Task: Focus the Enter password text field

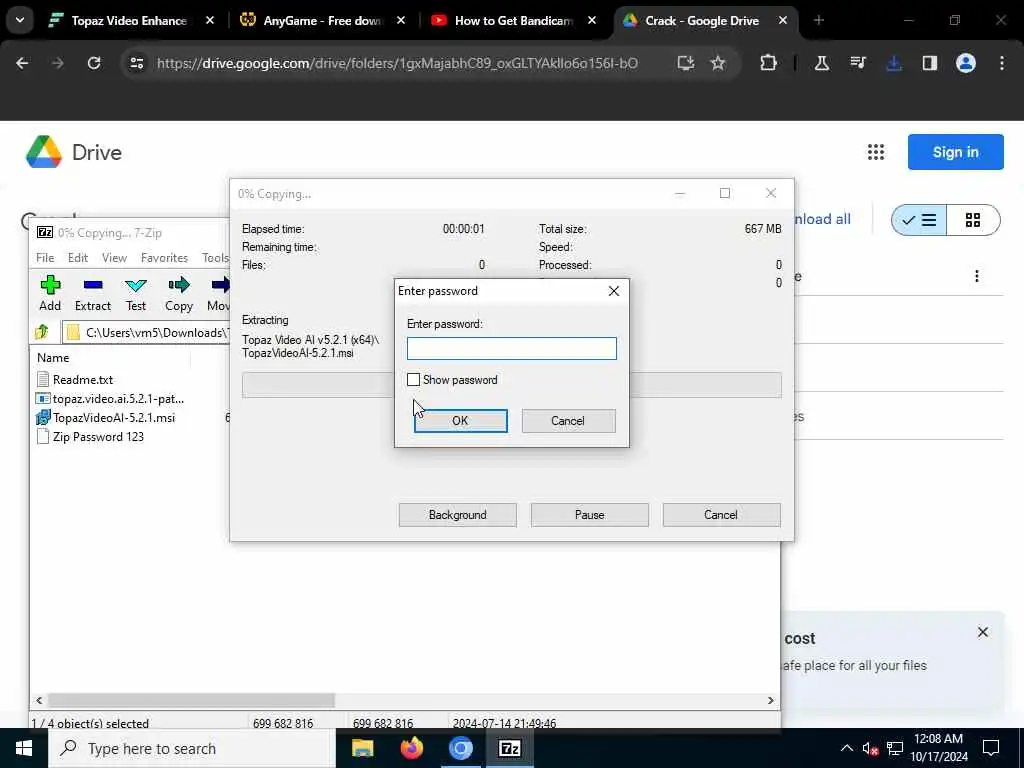Action: click(x=511, y=348)
